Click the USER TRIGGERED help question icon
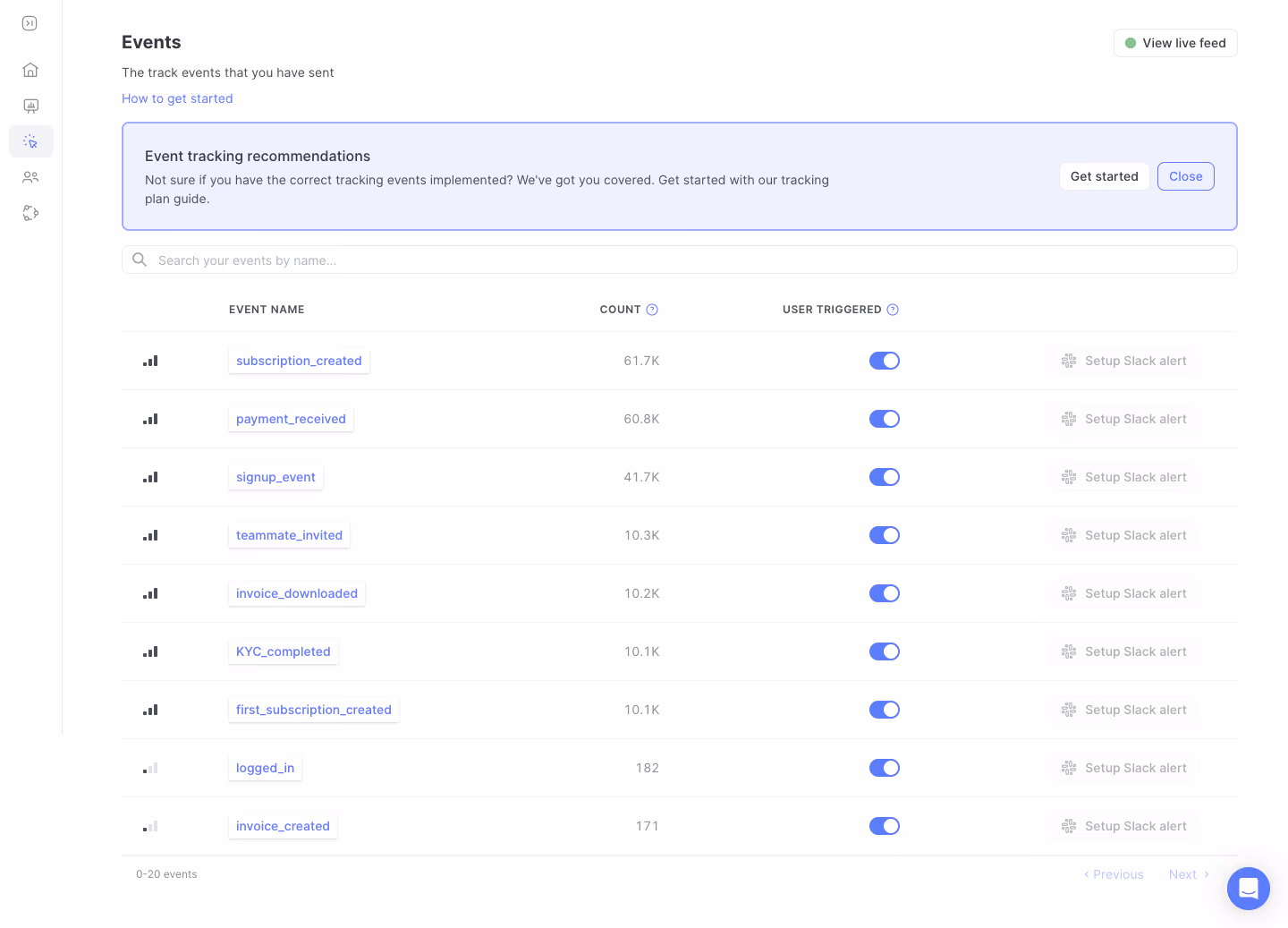 893,310
